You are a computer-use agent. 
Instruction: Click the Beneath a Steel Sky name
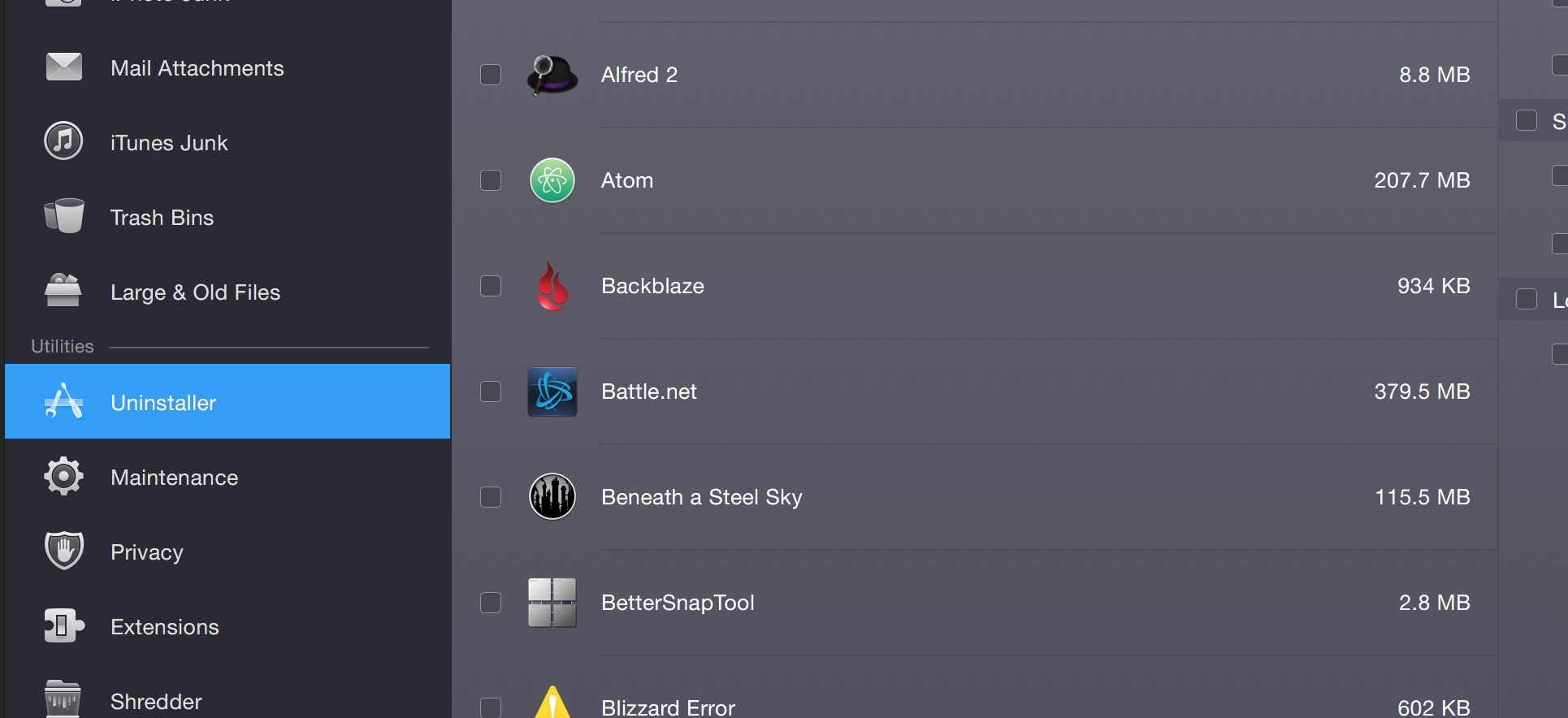click(702, 497)
